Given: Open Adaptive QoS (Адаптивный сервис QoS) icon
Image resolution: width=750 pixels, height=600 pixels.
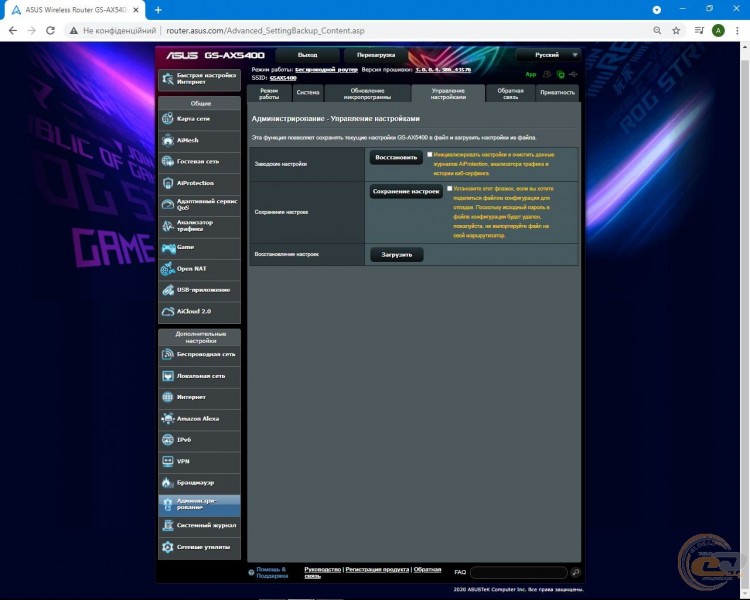Looking at the screenshot, I should coord(167,204).
